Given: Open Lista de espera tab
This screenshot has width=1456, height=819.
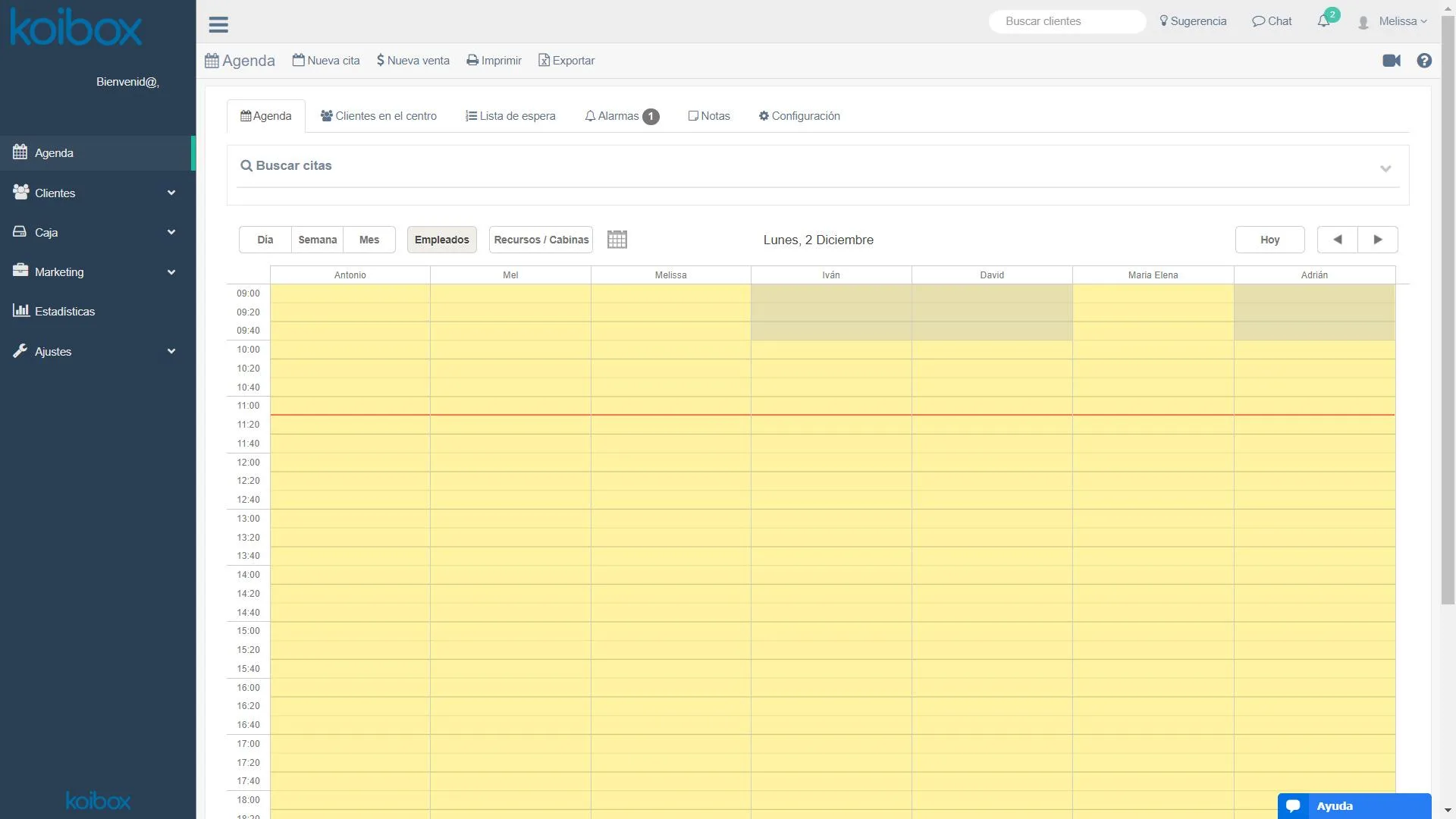Looking at the screenshot, I should point(510,116).
